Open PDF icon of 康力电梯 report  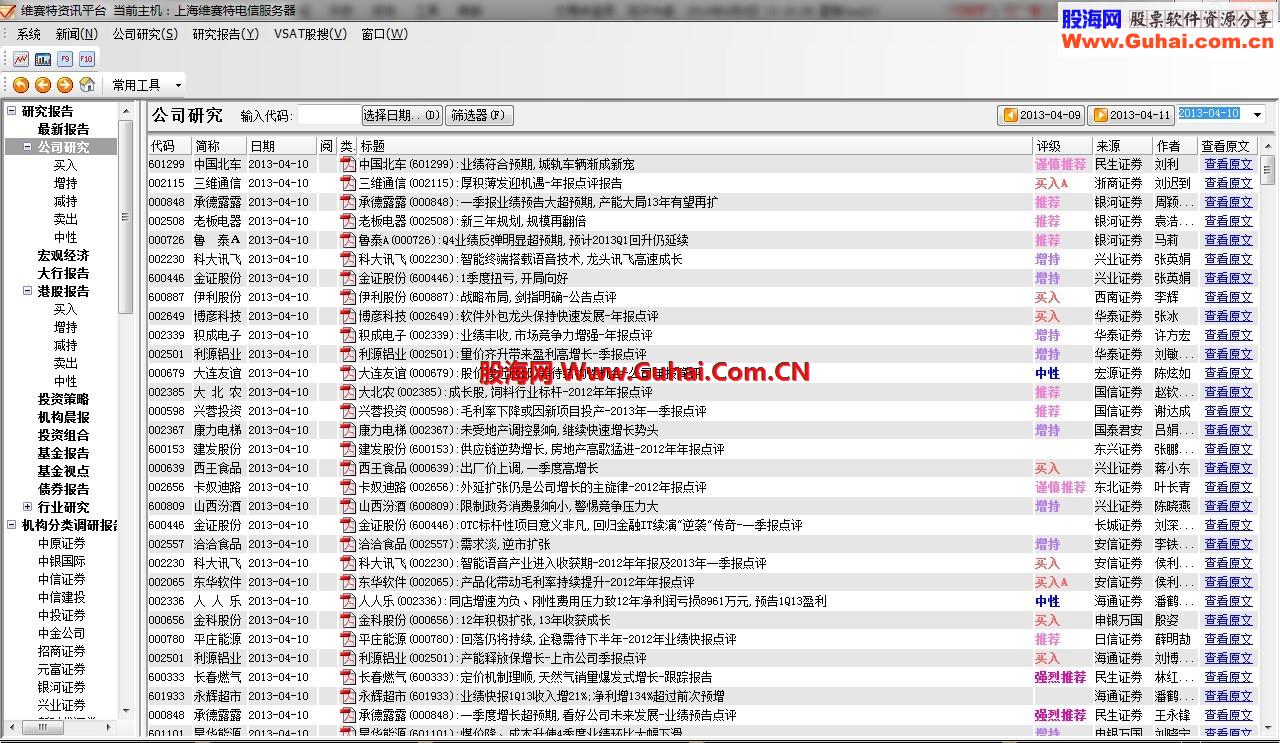pyautogui.click(x=348, y=430)
